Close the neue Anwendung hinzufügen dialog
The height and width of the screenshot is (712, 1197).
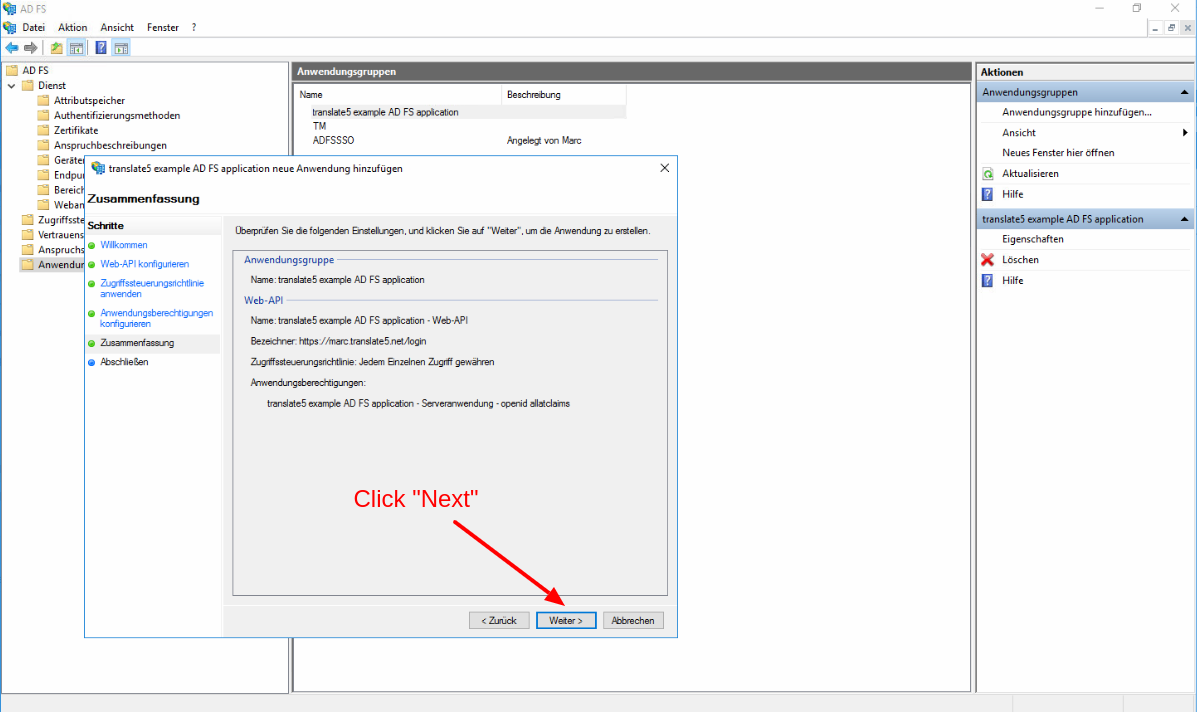coord(664,168)
